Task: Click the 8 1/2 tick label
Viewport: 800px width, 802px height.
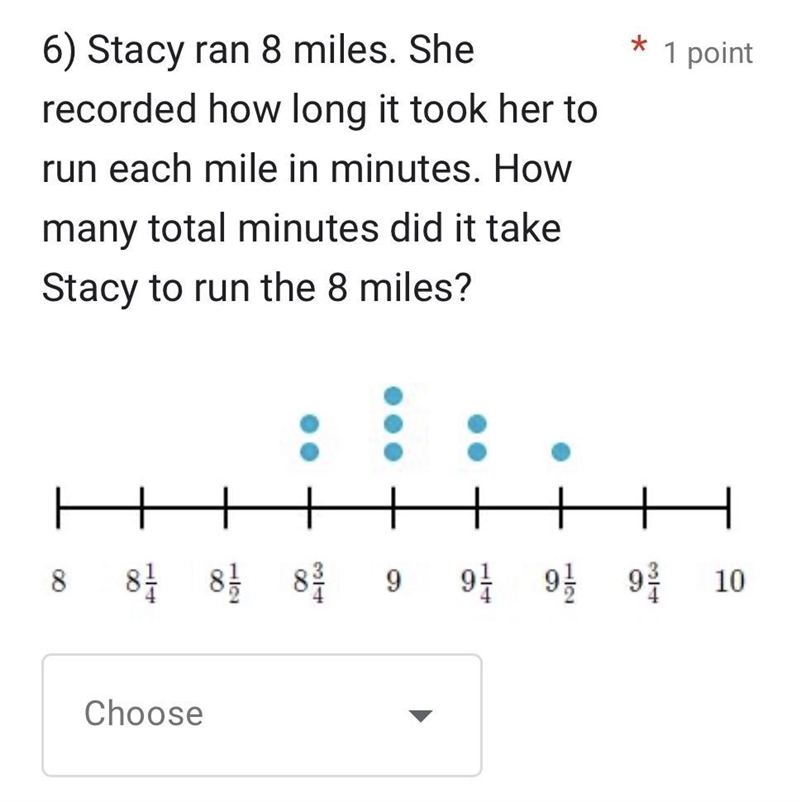Action: pyautogui.click(x=226, y=583)
